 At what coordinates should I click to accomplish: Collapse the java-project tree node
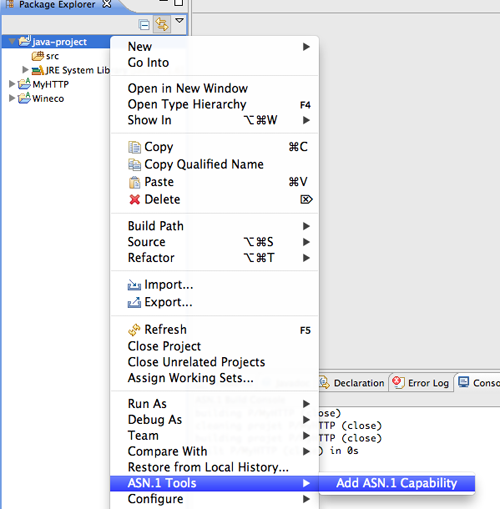pos(12,41)
